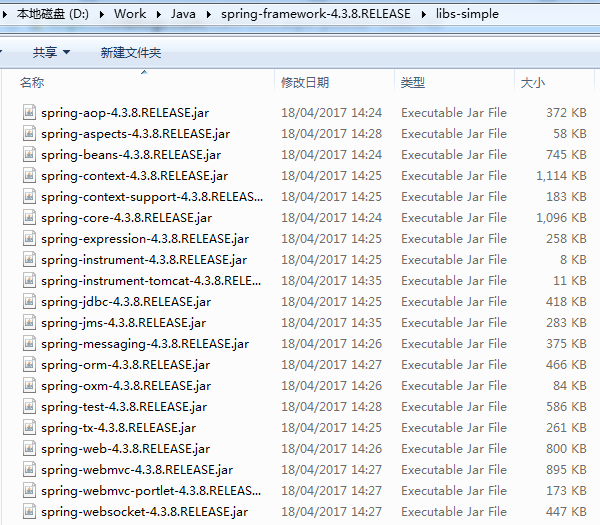Select spring-test-4.3.8.RELEASE.jar file name
Screen dimensions: 600x525
click(124, 407)
